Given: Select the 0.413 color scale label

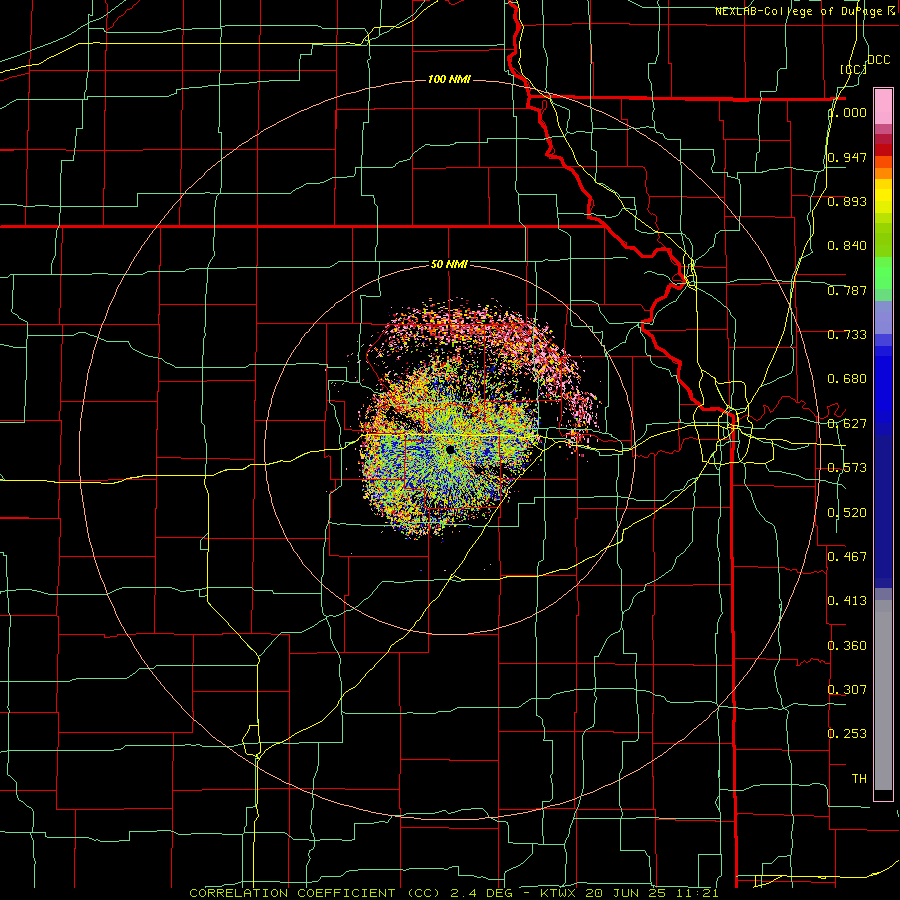Looking at the screenshot, I should [847, 601].
